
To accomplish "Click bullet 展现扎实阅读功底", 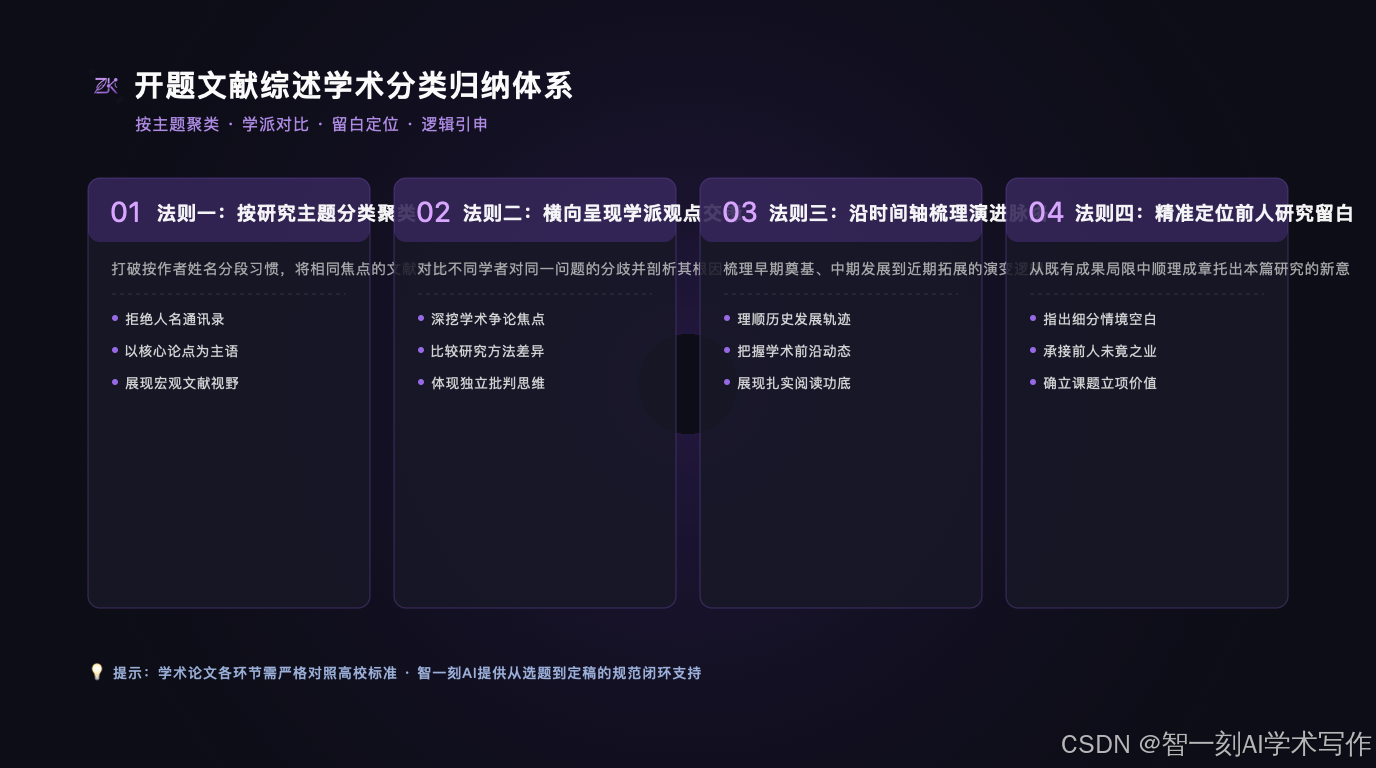I will pyautogui.click(x=794, y=383).
